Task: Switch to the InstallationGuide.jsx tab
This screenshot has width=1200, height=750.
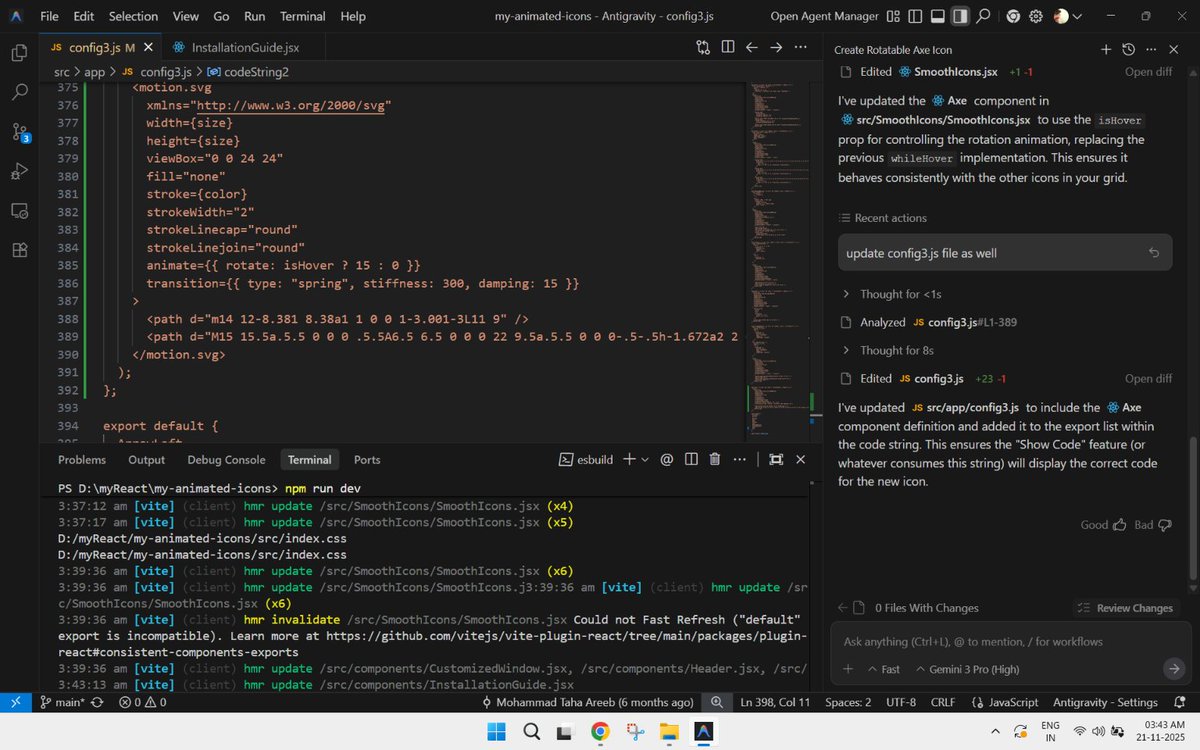Action: [245, 46]
